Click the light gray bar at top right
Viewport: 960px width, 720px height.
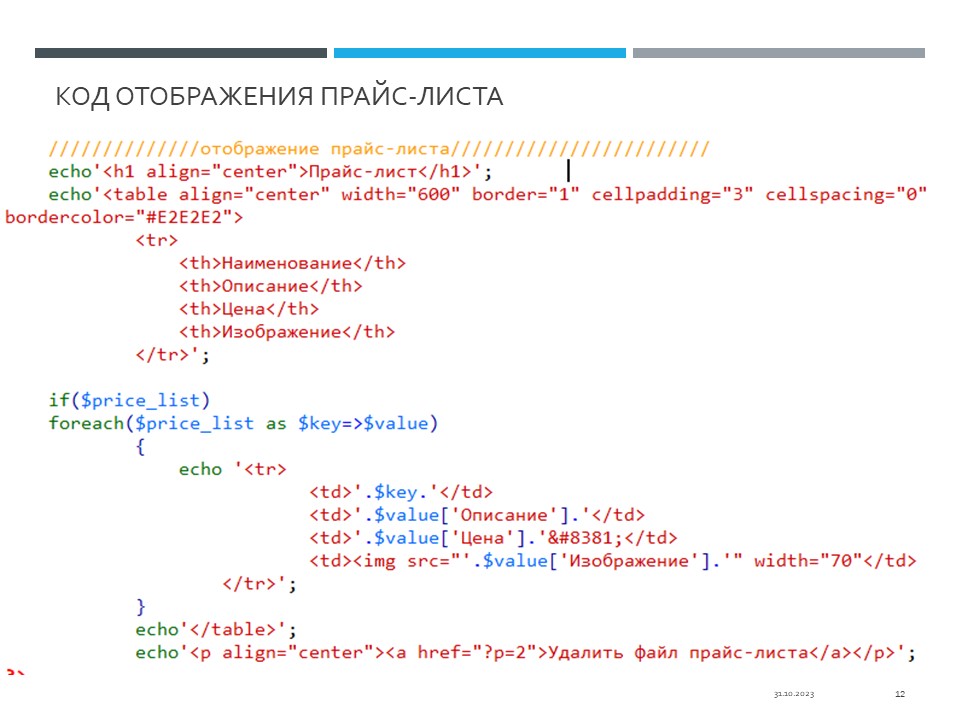(778, 53)
